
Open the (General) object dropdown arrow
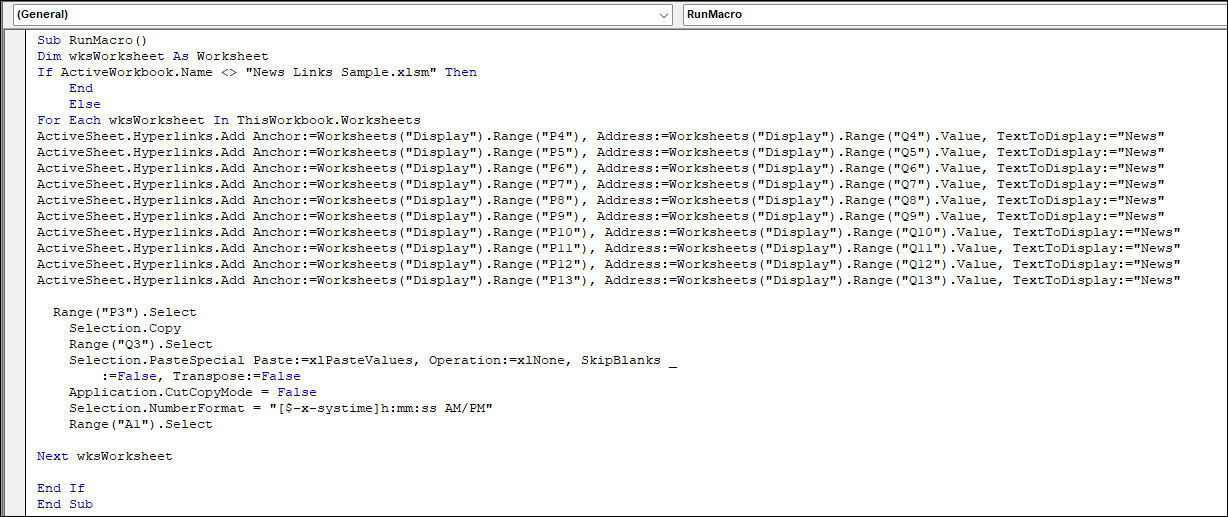coord(665,15)
